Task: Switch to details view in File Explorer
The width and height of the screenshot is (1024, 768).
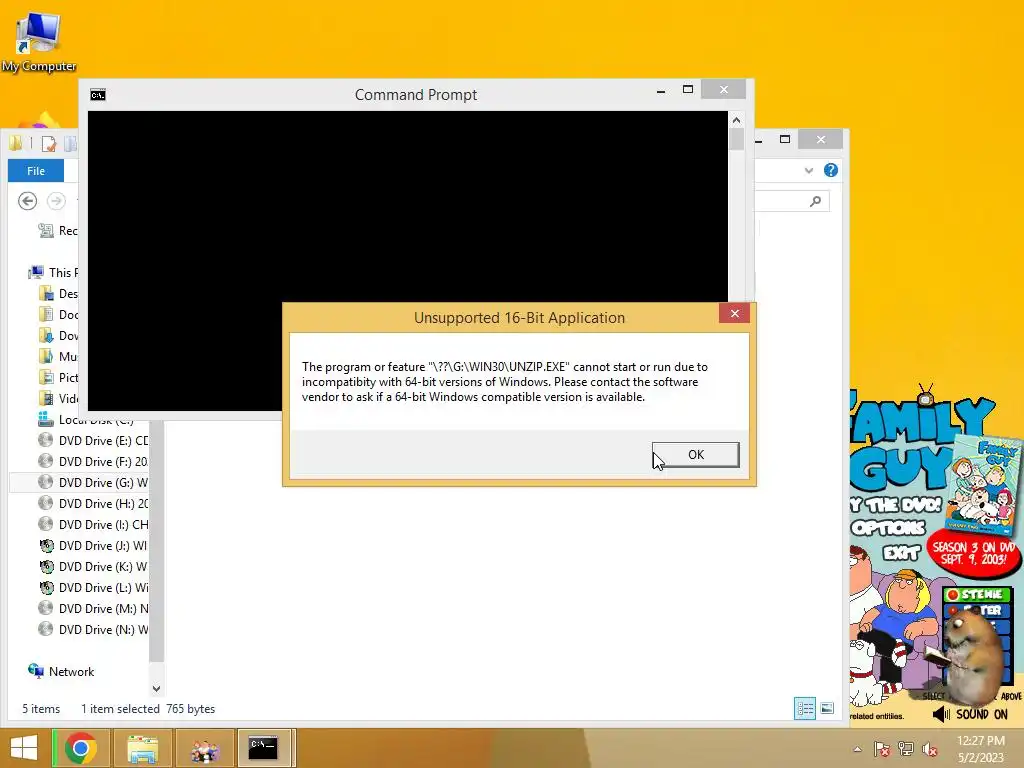Action: 805,709
